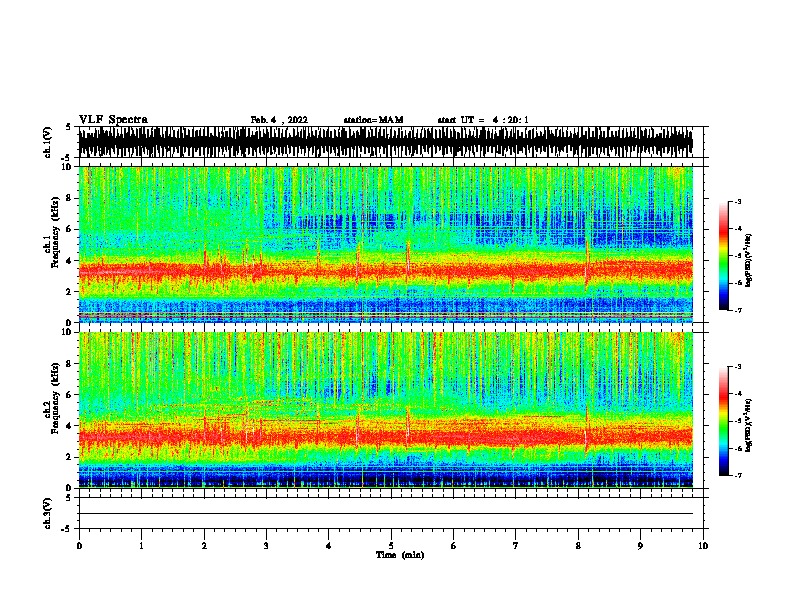Click the "2" kHz tick on ch.2 frequency axis
The image size is (792, 612).
point(71,457)
